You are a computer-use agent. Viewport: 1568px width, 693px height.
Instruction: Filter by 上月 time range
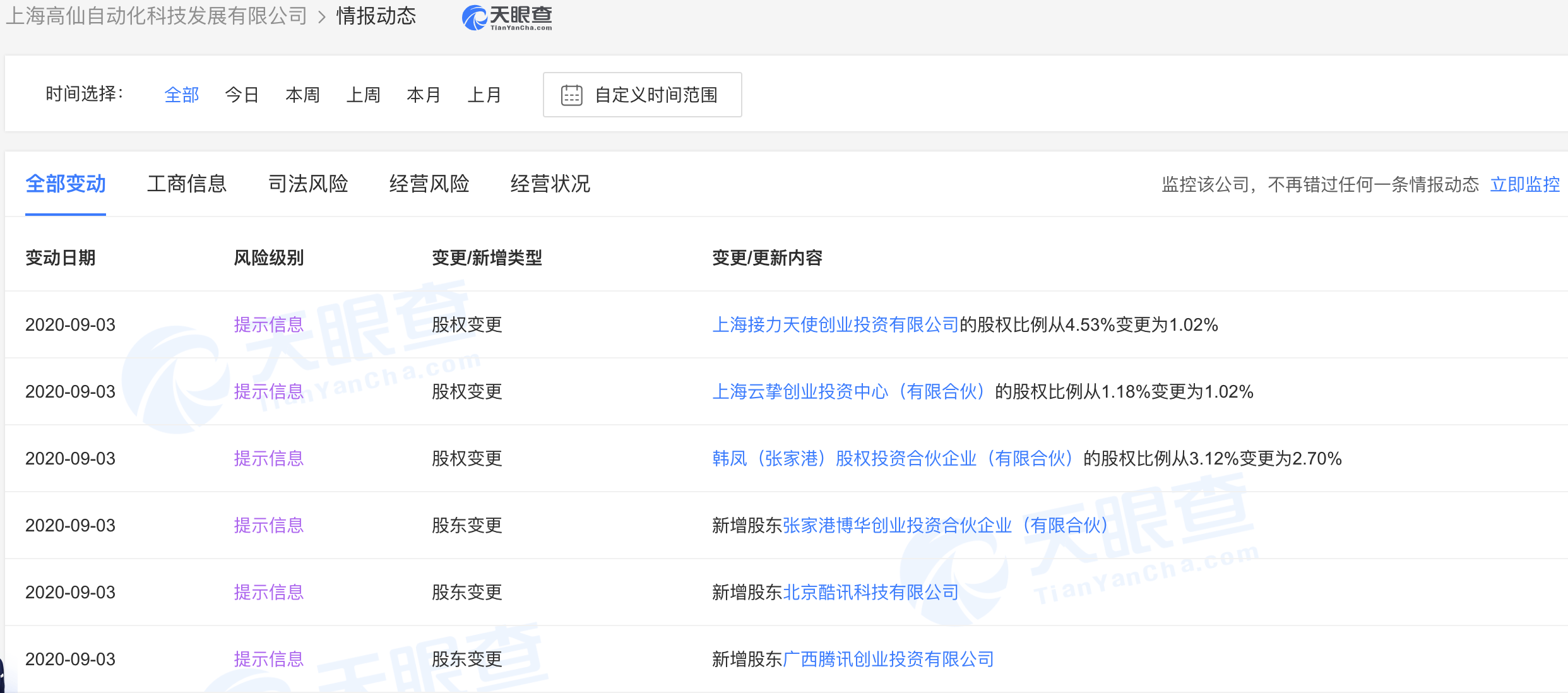[484, 95]
